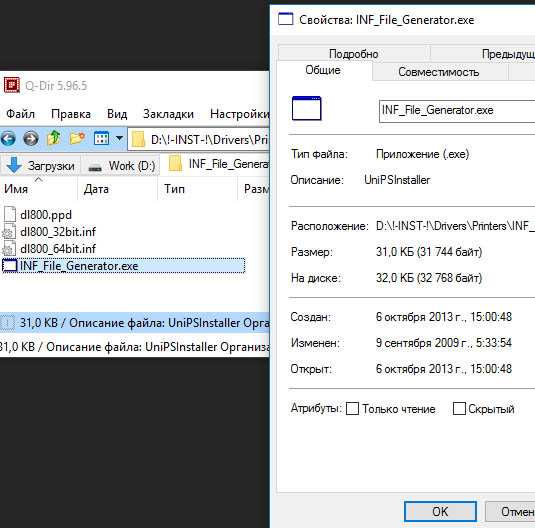The height and width of the screenshot is (528, 535).
Task: Open the Настройки menu
Action: [x=240, y=114]
